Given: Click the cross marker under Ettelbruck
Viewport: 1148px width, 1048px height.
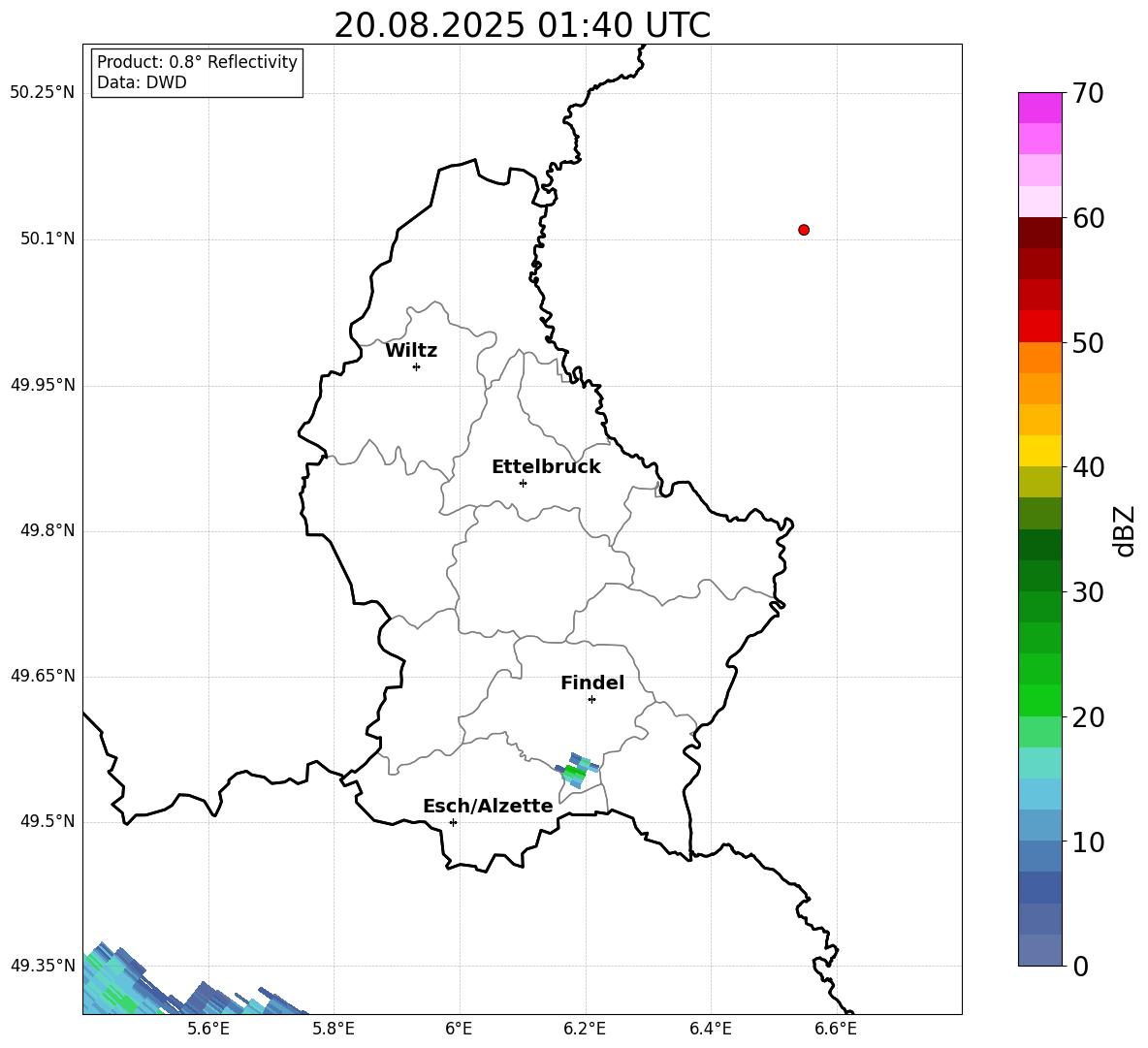Looking at the screenshot, I should (x=523, y=483).
